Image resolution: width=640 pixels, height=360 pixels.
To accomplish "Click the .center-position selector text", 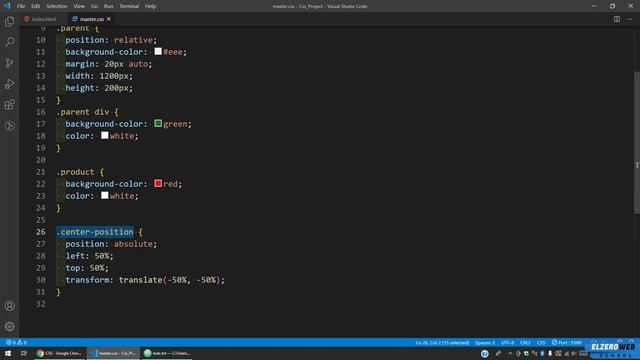I will 95,232.
